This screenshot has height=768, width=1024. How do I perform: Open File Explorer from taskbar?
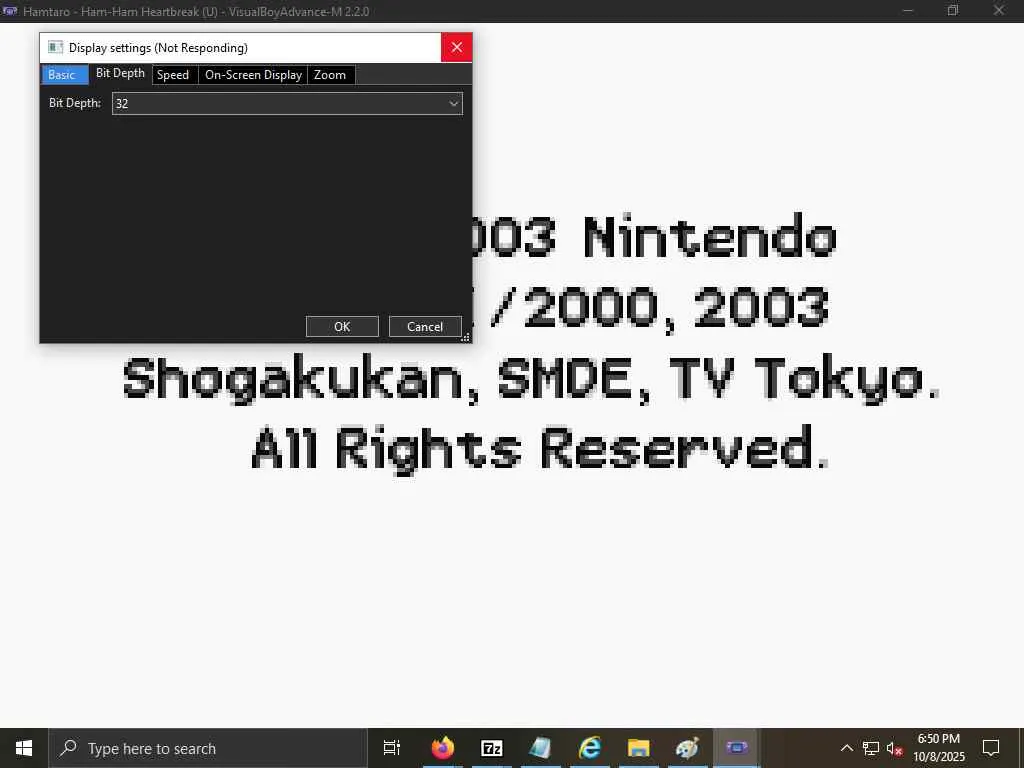[x=639, y=748]
